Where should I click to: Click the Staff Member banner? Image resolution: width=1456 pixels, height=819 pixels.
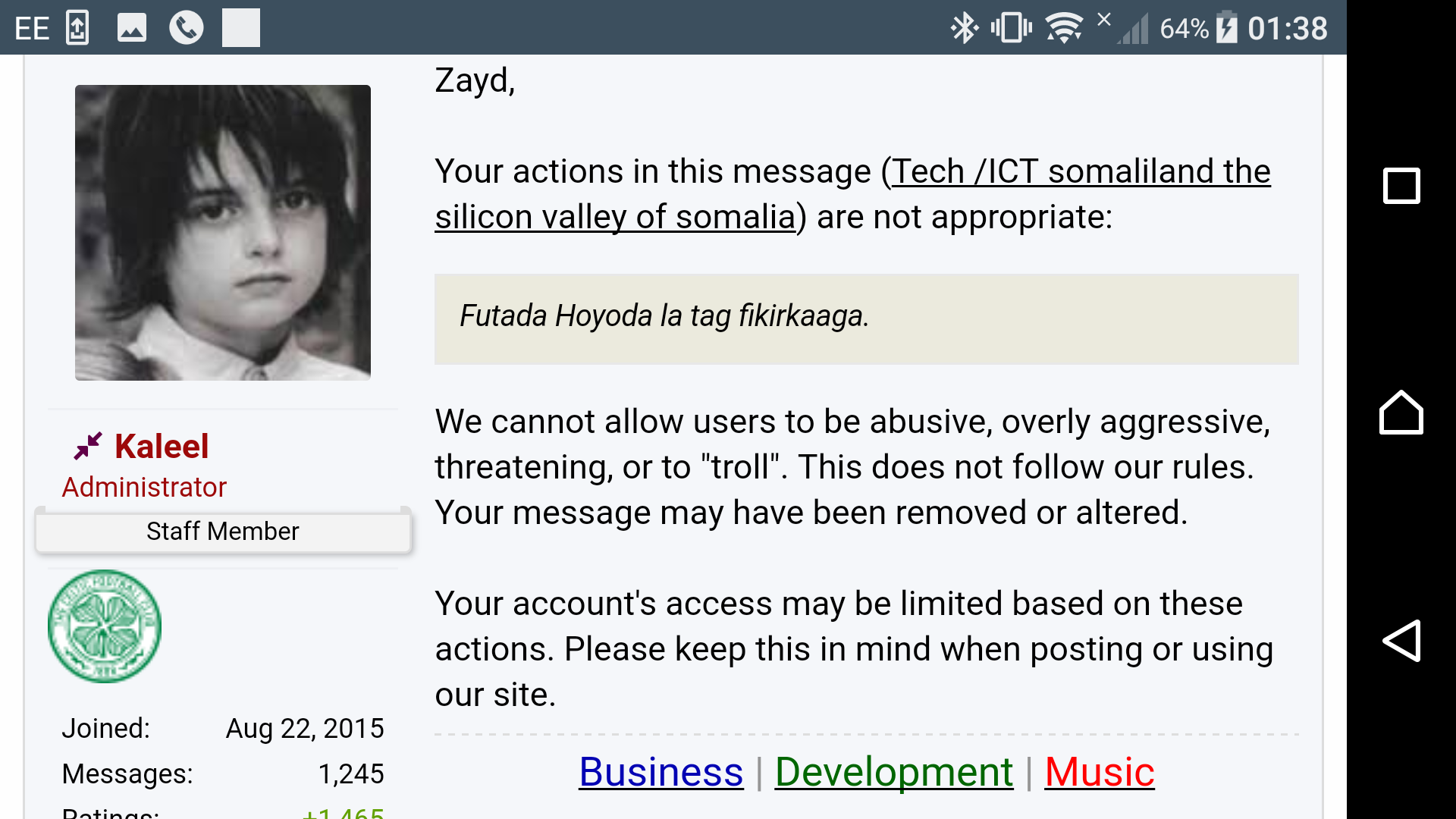(x=223, y=532)
